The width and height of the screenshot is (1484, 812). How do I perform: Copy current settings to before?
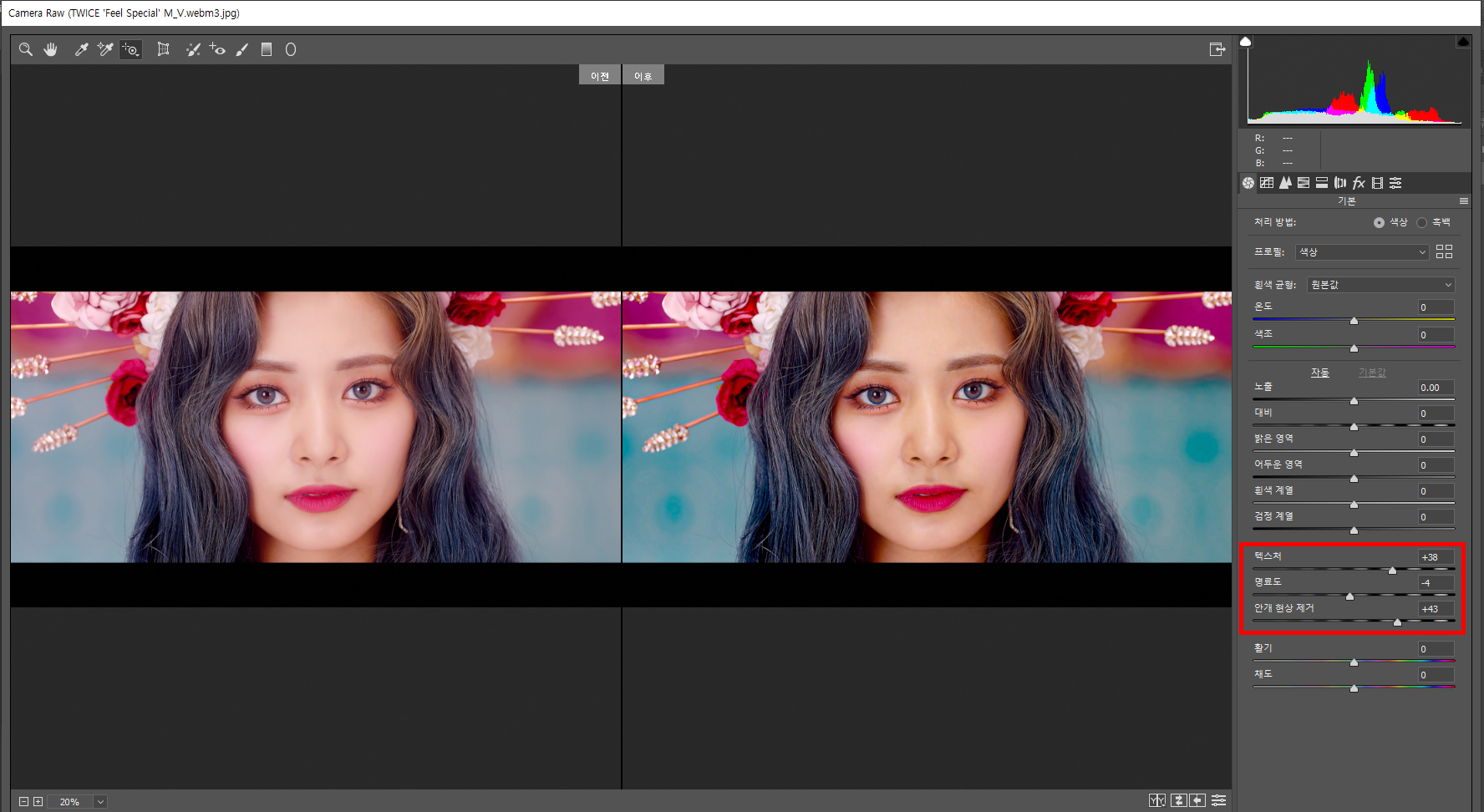1197,800
